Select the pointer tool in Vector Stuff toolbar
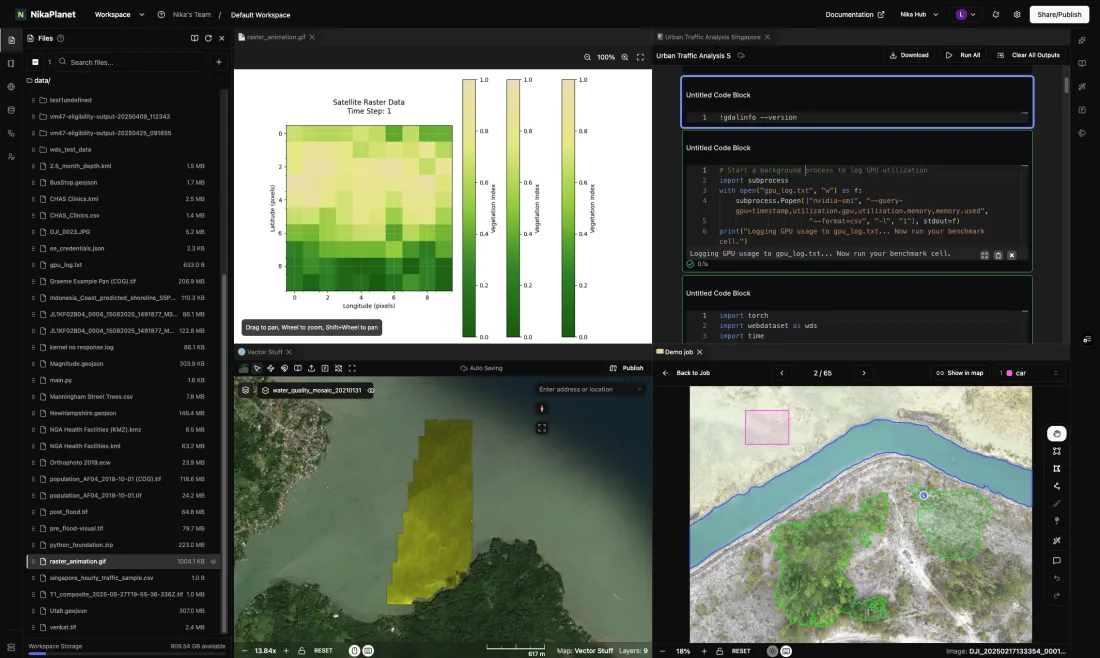Viewport: 1100px width, 658px height. pos(257,368)
